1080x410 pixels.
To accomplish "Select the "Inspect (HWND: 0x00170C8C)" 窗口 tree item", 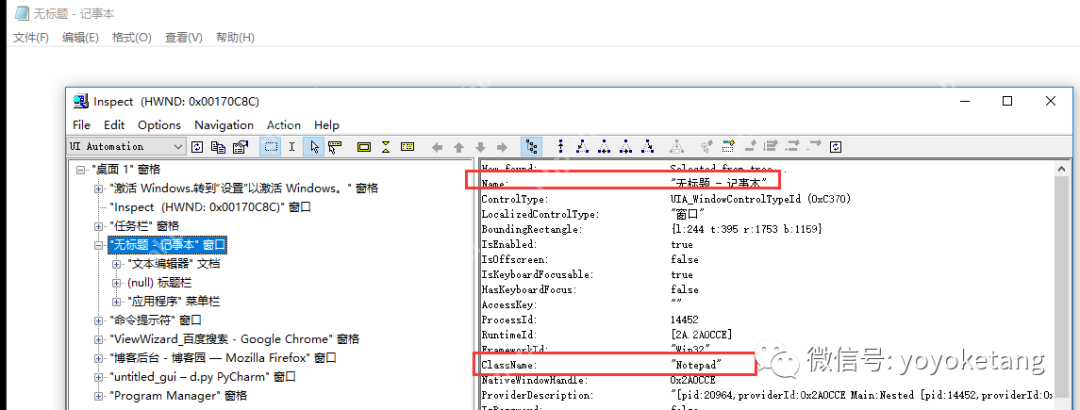I will (211, 207).
